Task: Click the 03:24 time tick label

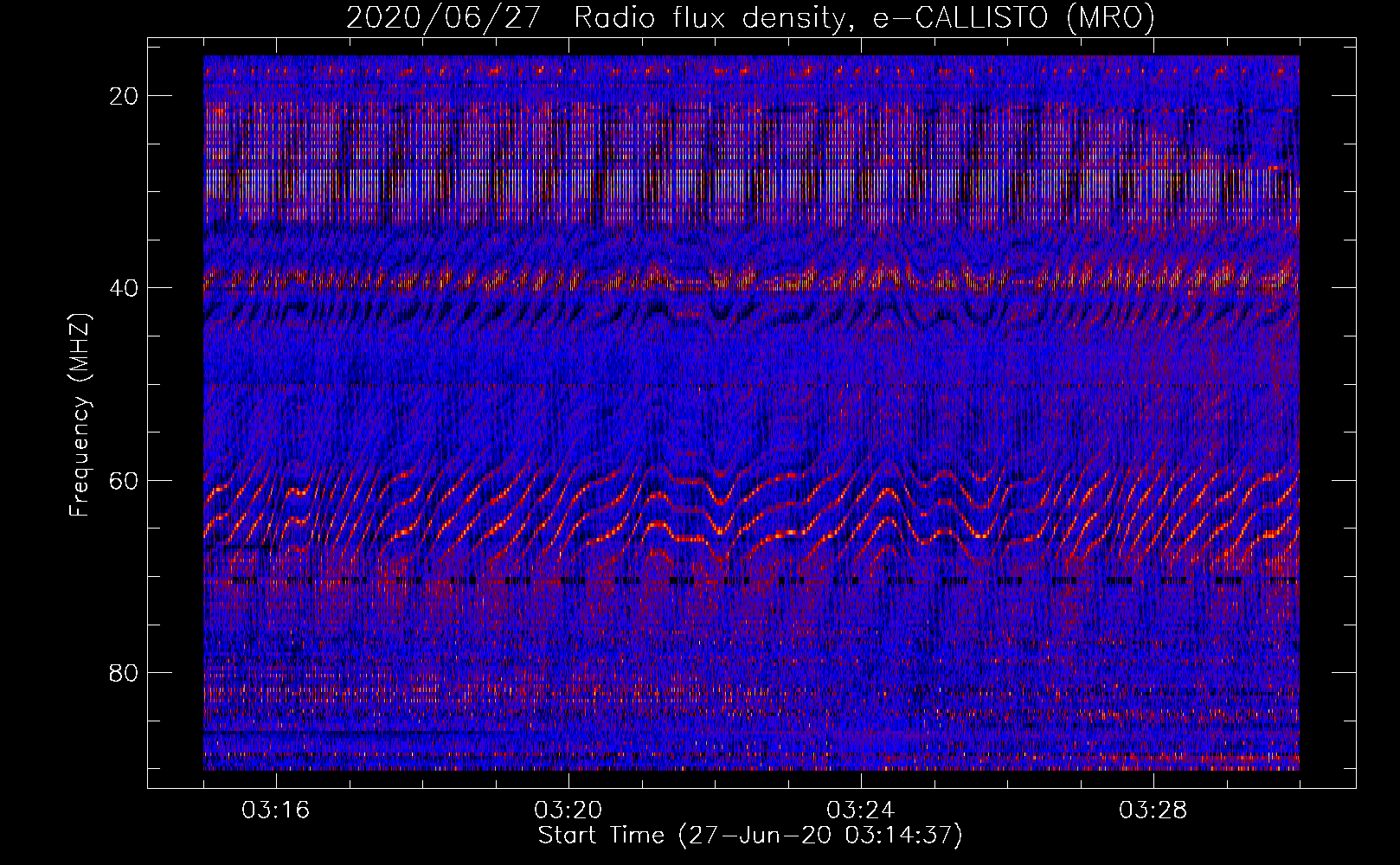Action: point(861,811)
